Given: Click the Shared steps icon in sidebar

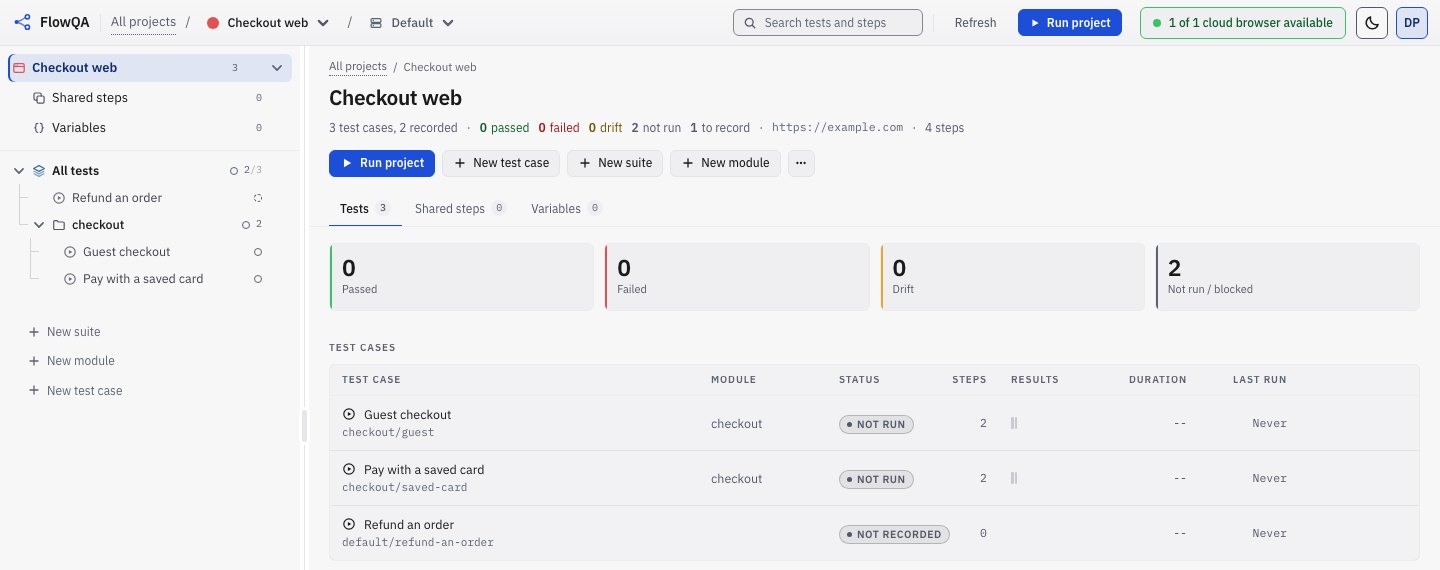Looking at the screenshot, I should point(39,98).
